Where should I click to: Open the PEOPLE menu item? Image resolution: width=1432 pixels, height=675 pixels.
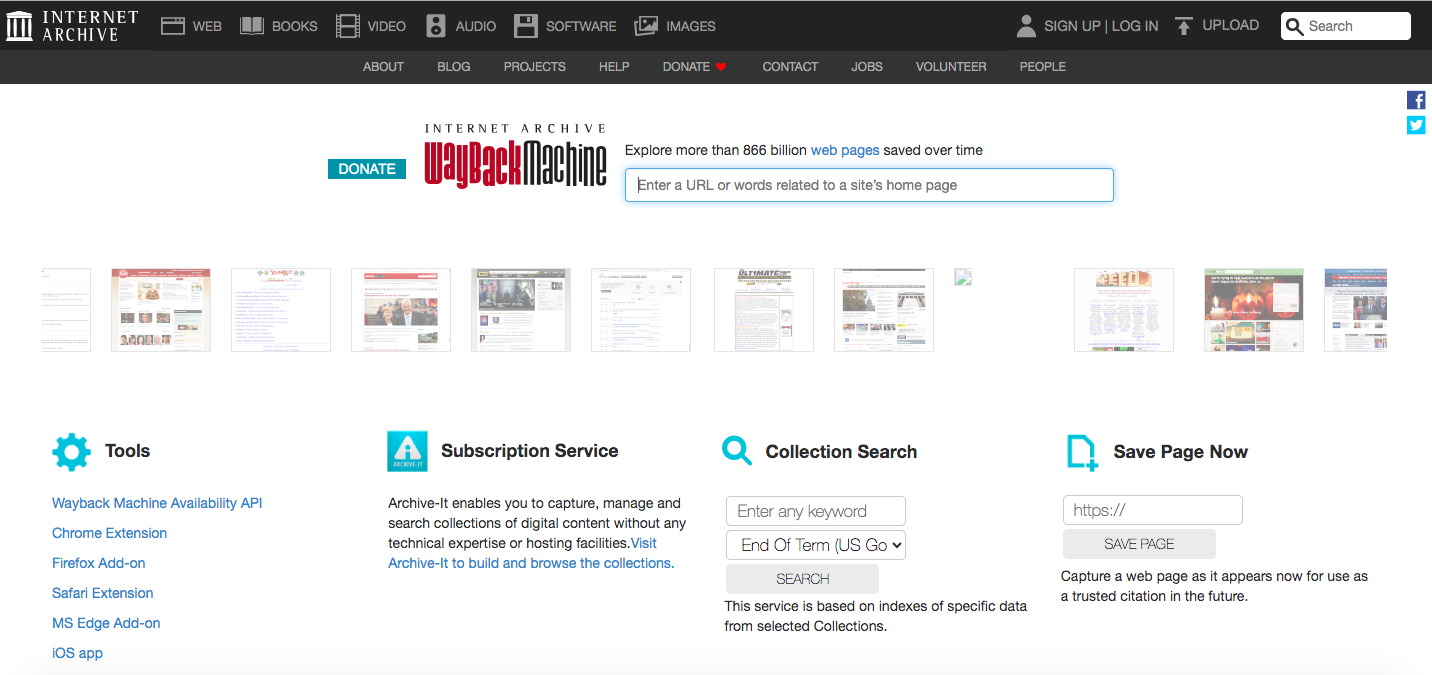click(x=1043, y=67)
